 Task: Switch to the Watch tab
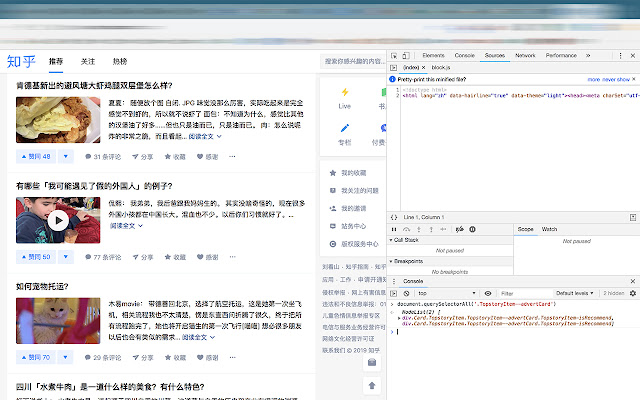click(x=549, y=229)
